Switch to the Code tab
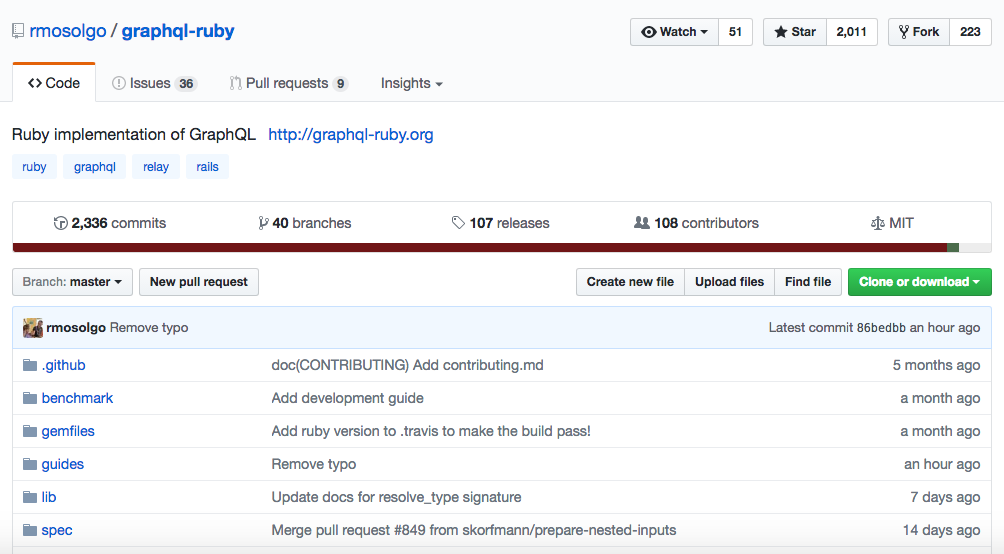The height and width of the screenshot is (554, 1004). [x=54, y=83]
